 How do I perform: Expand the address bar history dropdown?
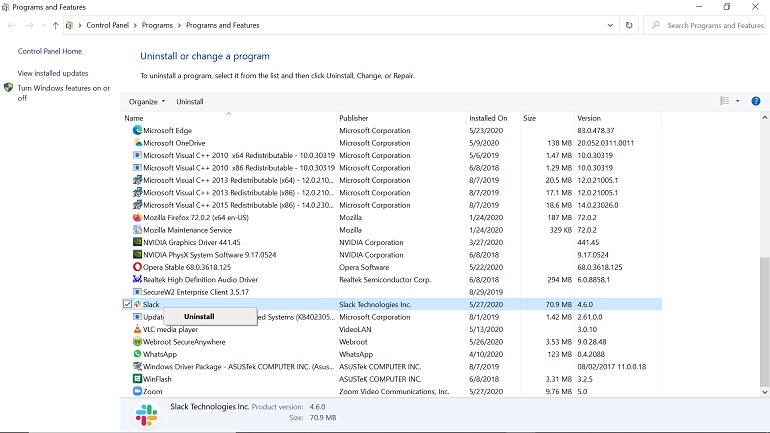610,25
